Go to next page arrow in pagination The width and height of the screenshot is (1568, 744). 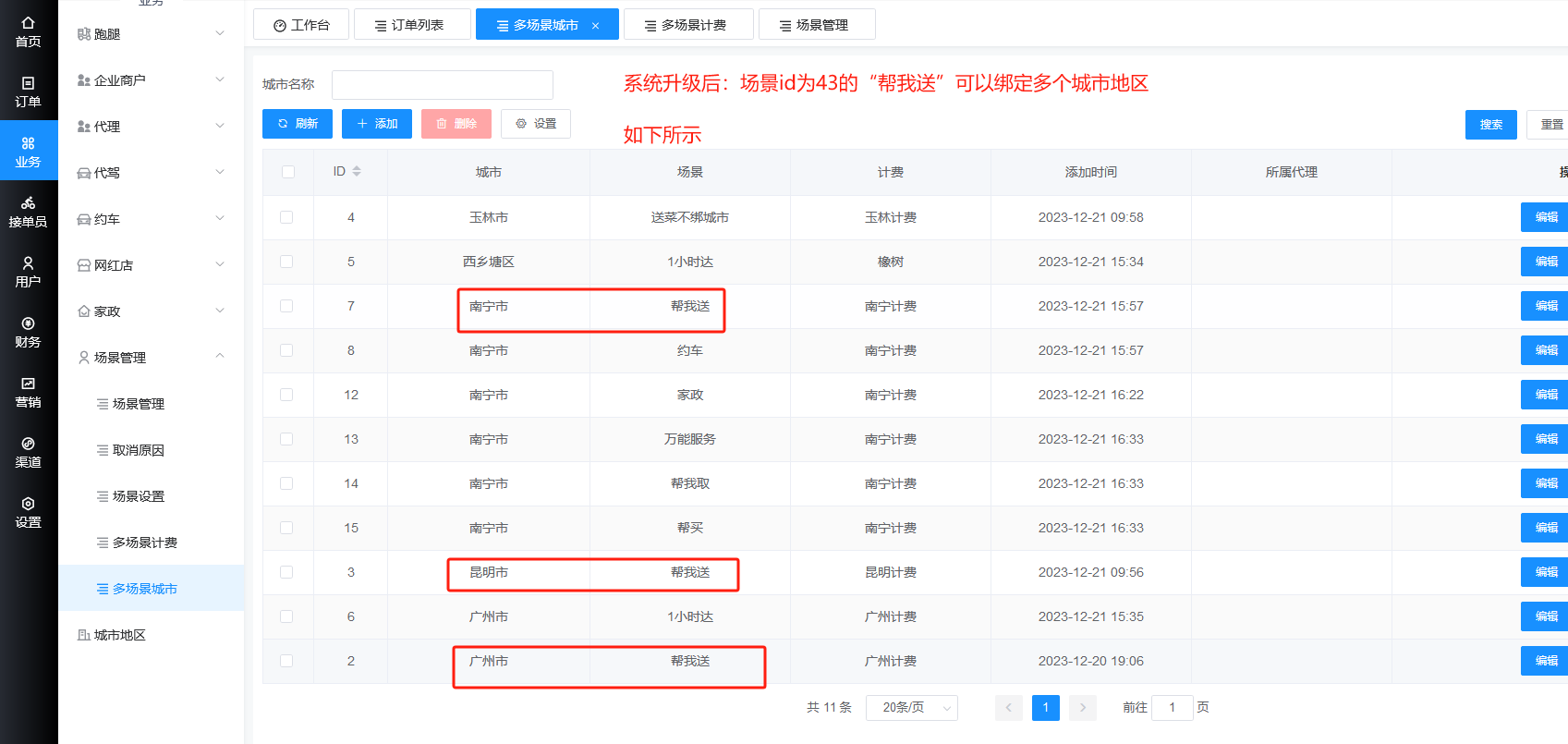[1083, 708]
